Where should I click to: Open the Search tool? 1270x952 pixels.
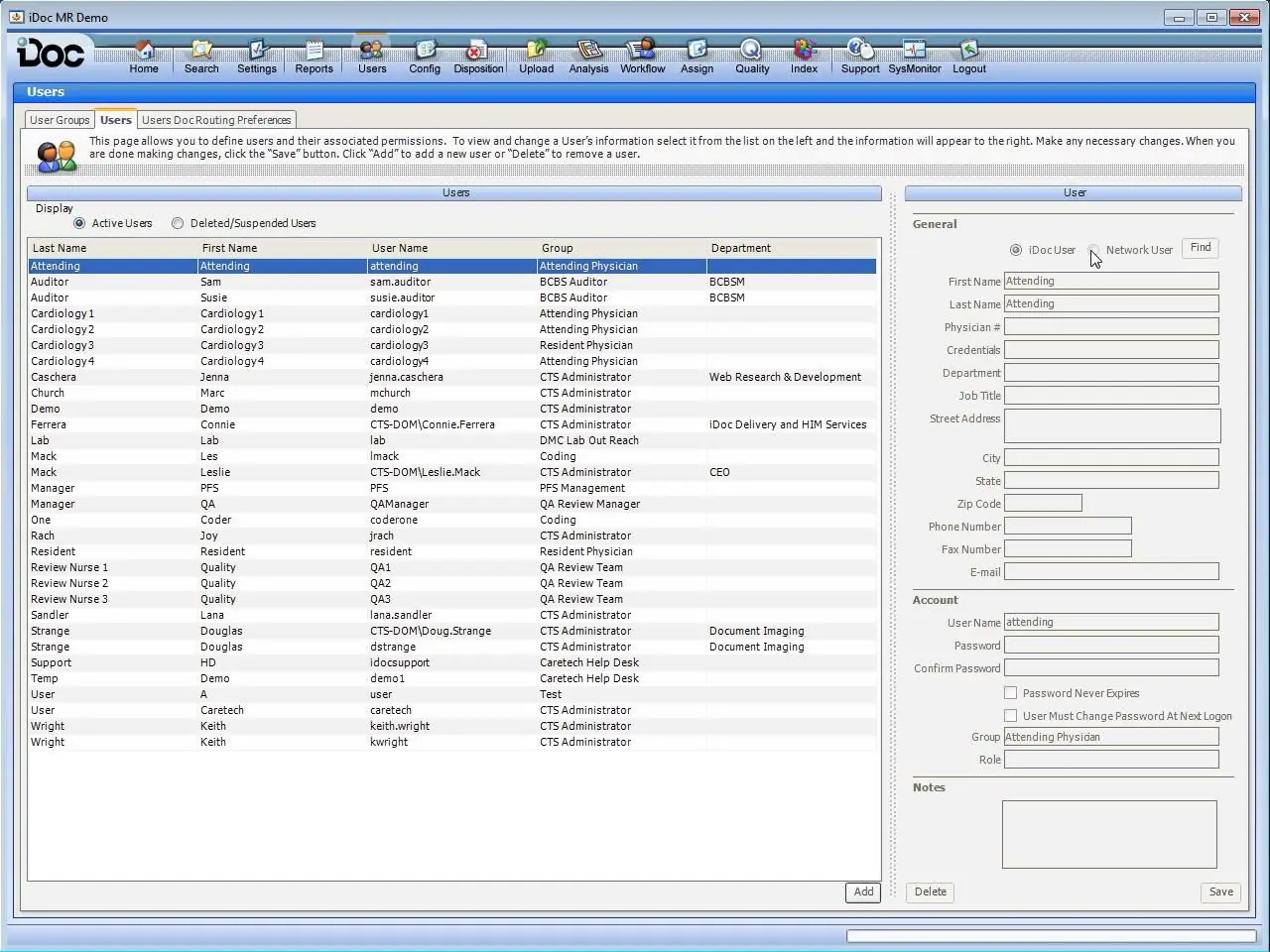click(200, 55)
